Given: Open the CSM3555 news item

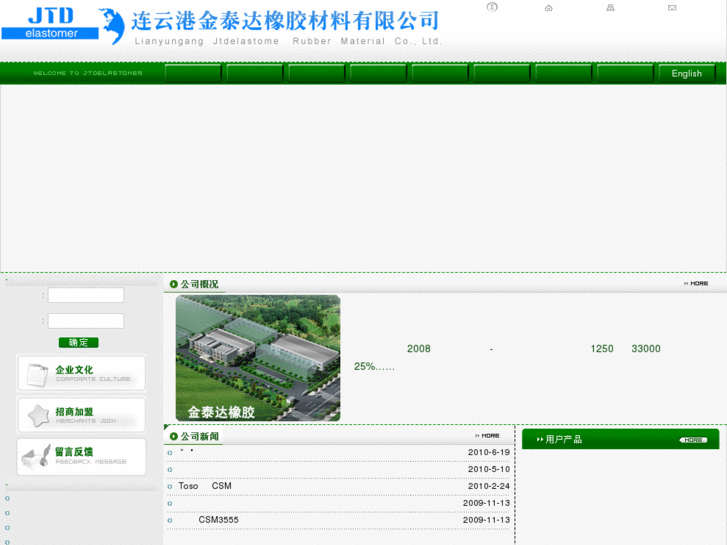Looking at the screenshot, I should click(x=218, y=520).
